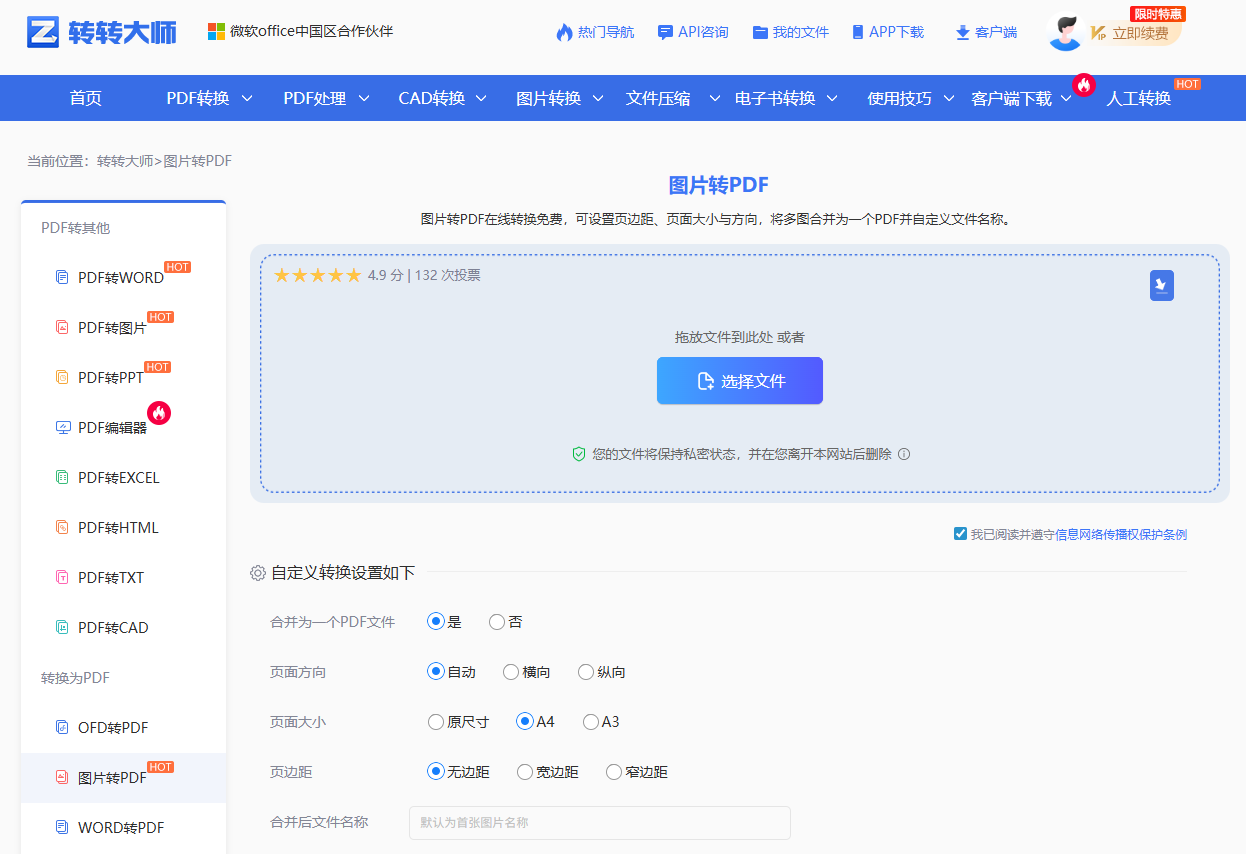Click the 我的文件 folder icon
This screenshot has width=1246, height=854.
point(760,31)
